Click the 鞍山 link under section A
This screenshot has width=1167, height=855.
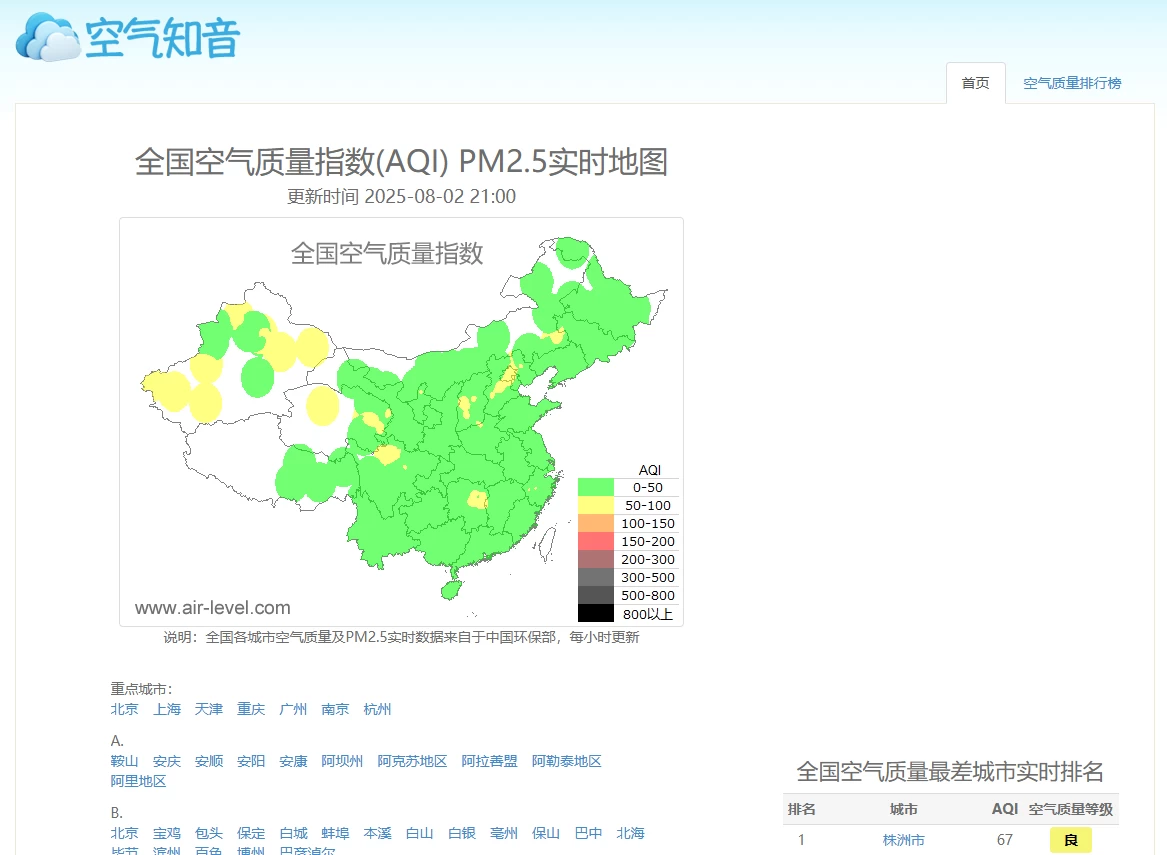point(125,762)
